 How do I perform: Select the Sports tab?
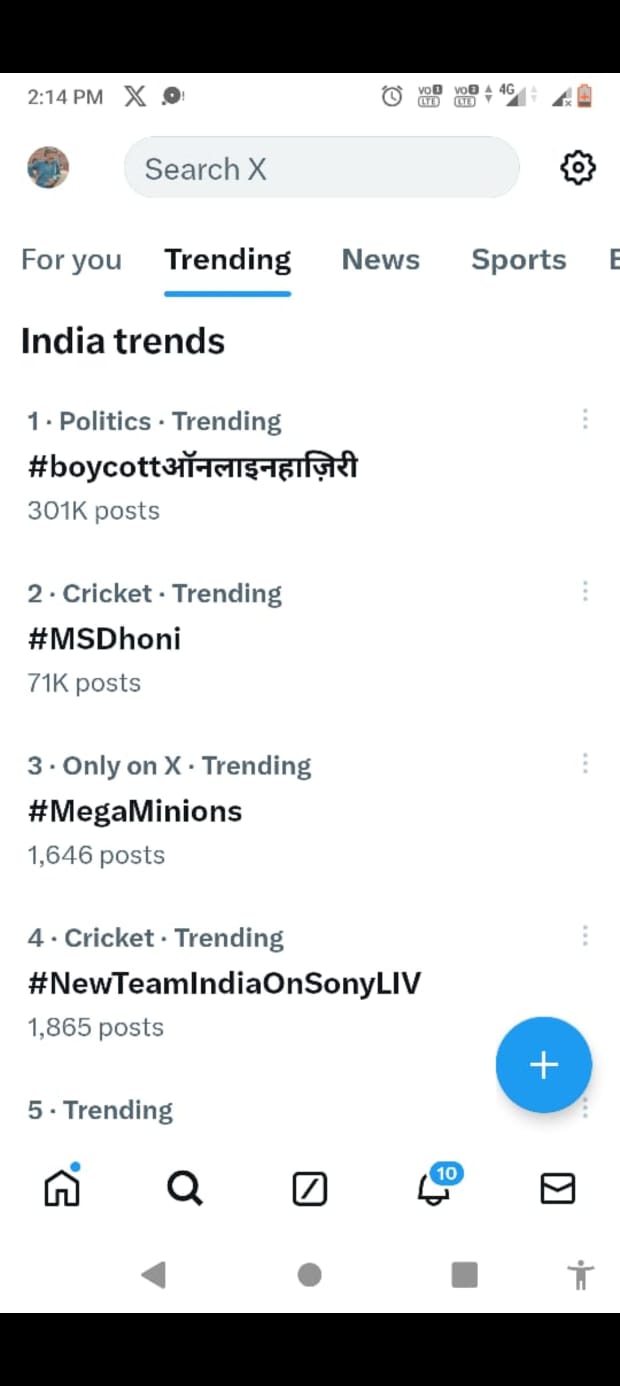(518, 260)
